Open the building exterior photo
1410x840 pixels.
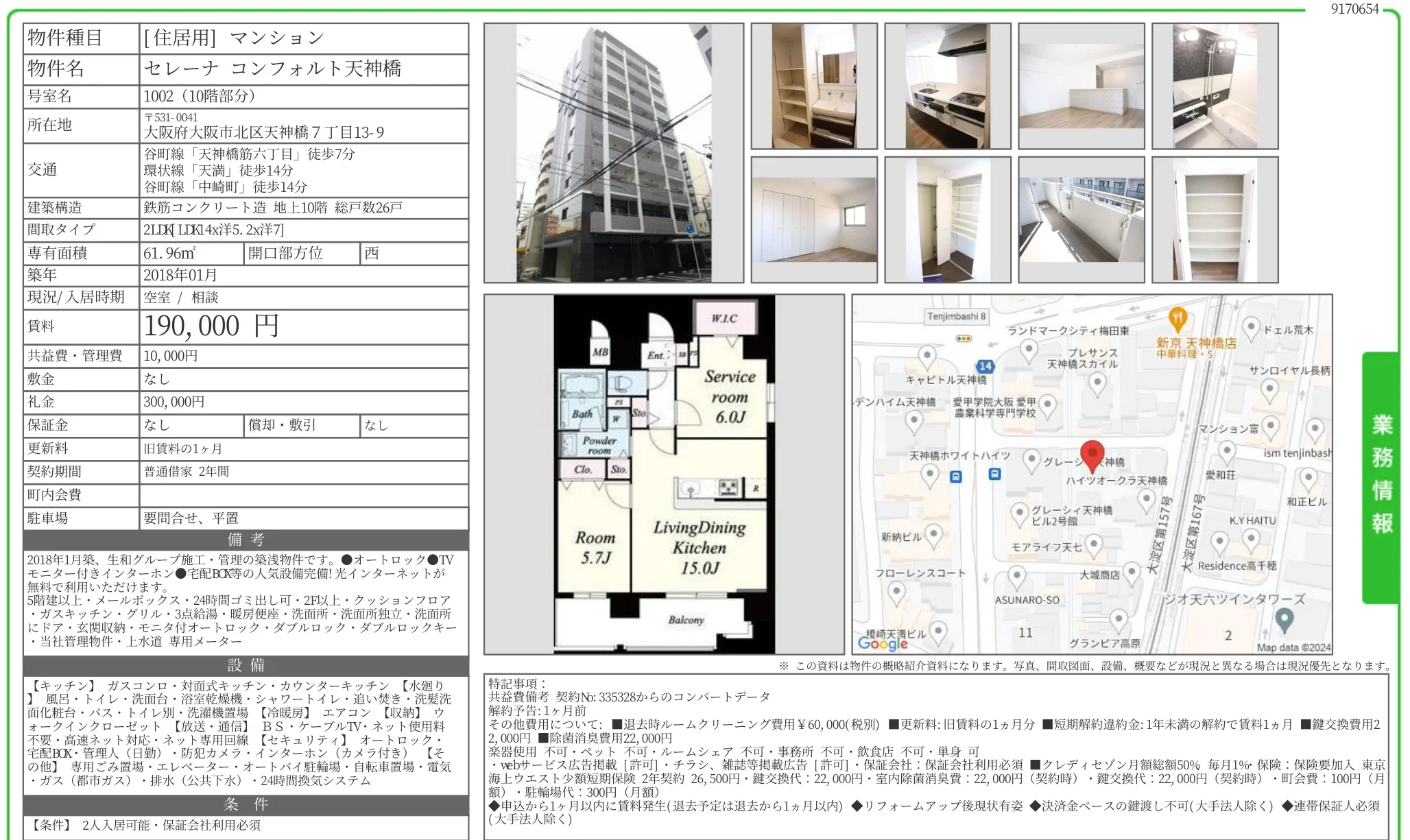(x=613, y=153)
